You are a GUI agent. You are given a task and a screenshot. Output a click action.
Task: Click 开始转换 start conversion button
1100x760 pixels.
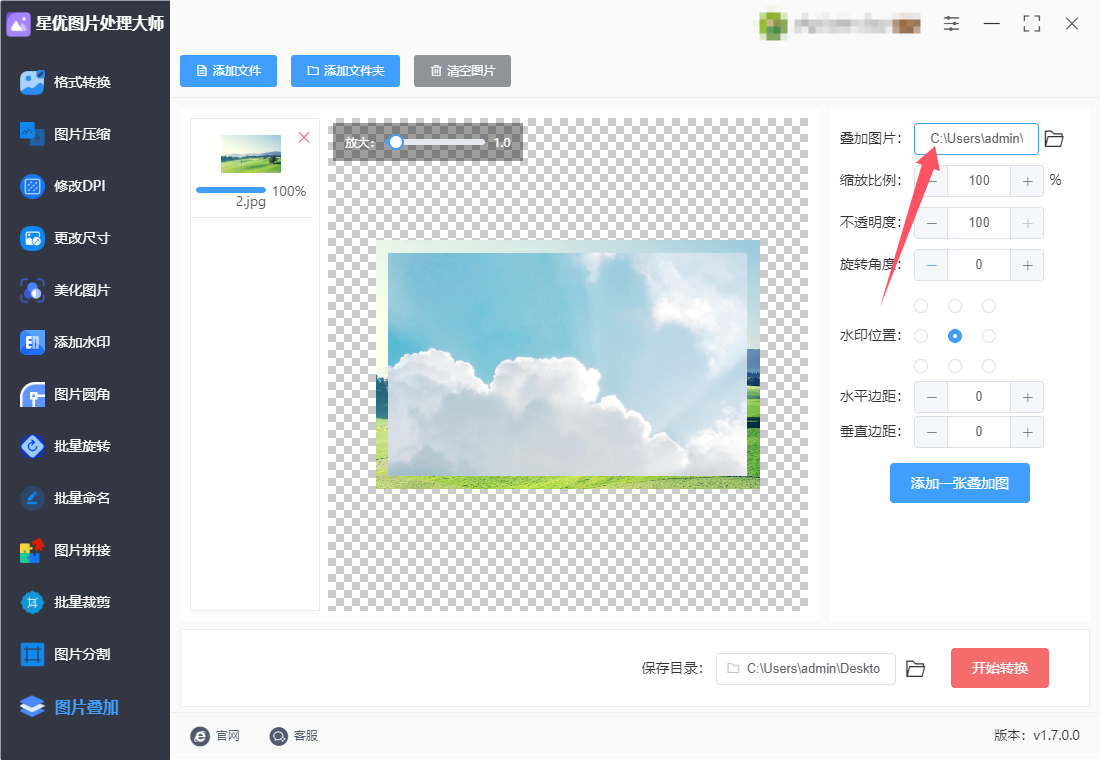coord(1000,668)
